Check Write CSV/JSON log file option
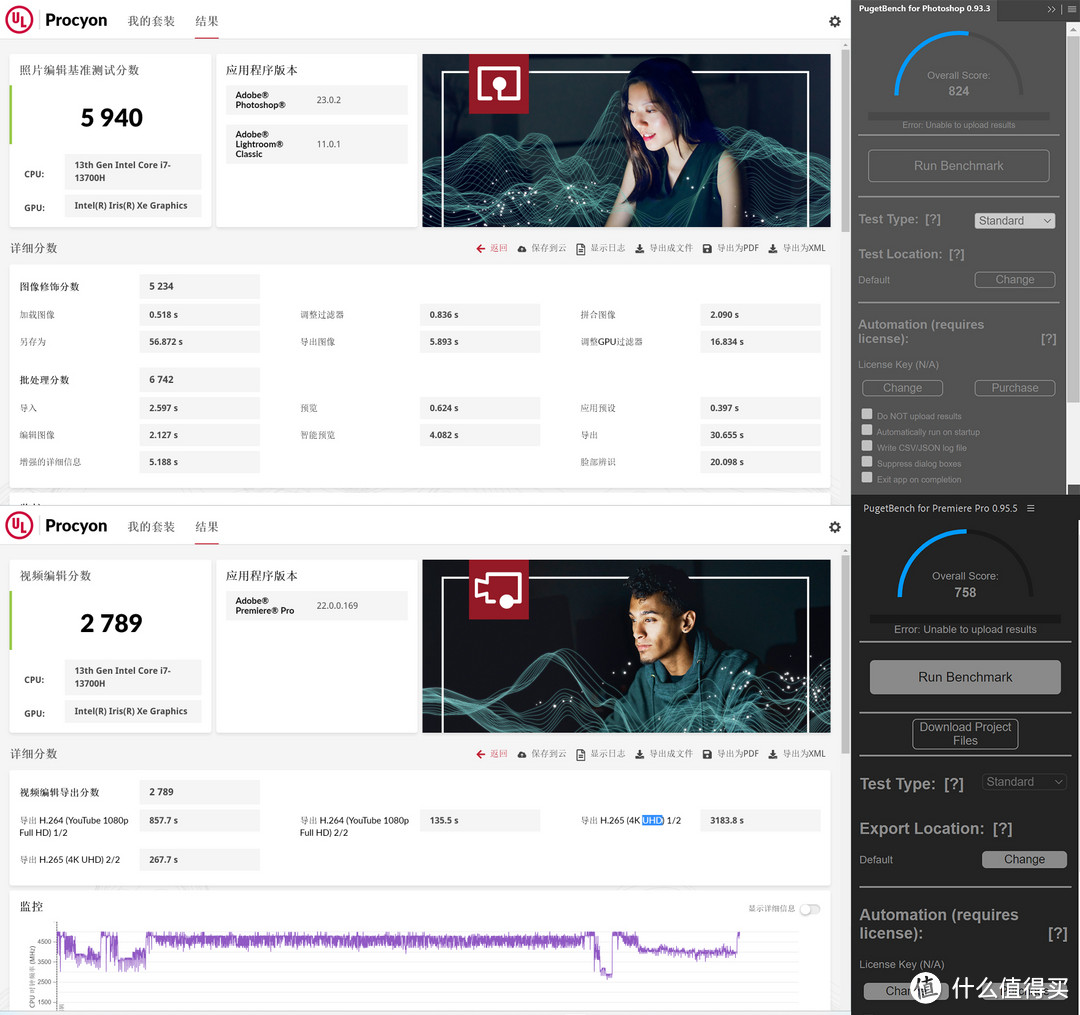 coord(867,447)
